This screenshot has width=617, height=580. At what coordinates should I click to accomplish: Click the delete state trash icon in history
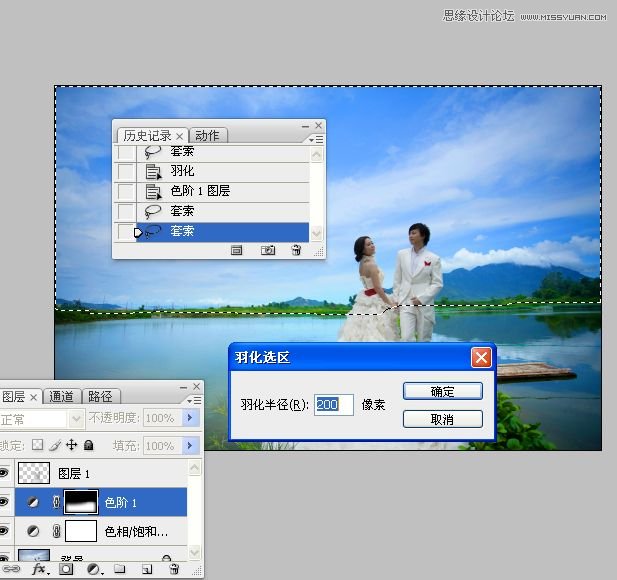tap(296, 250)
